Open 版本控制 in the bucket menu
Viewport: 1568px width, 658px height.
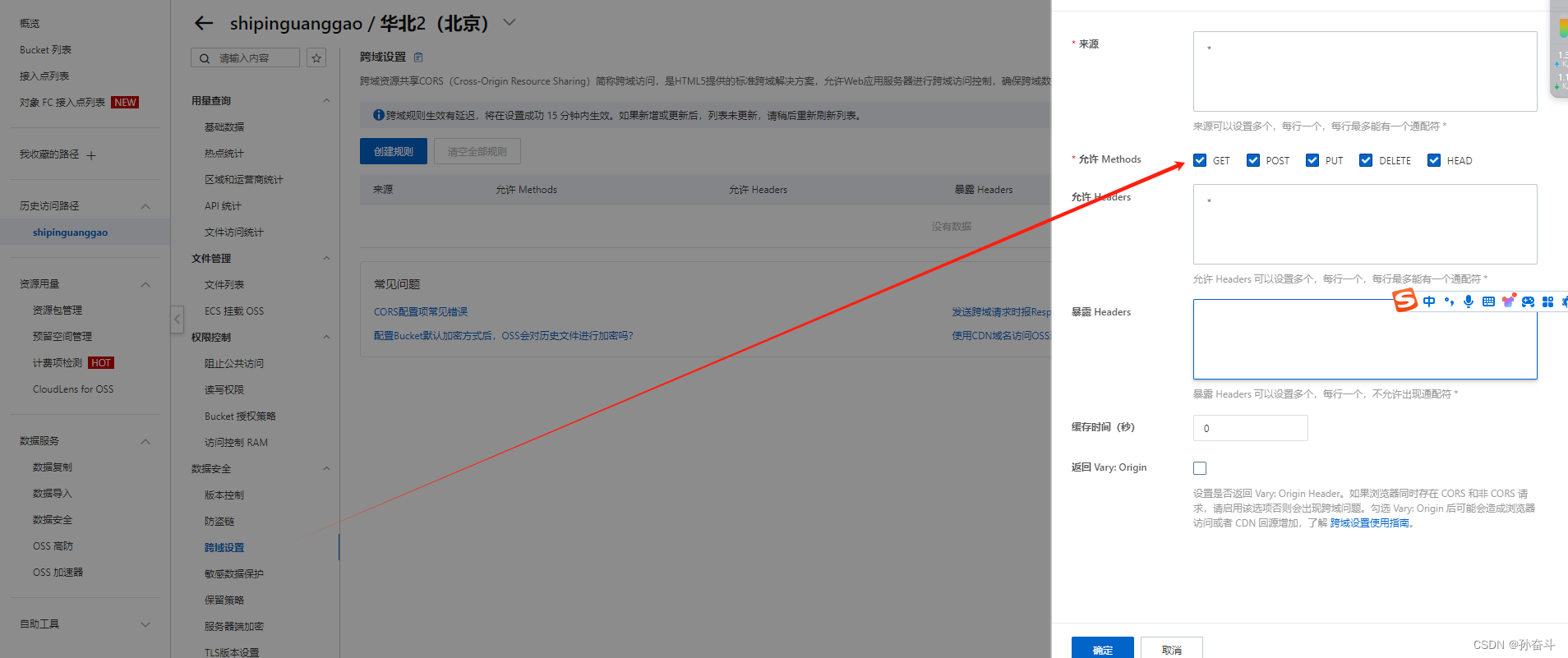(x=224, y=495)
